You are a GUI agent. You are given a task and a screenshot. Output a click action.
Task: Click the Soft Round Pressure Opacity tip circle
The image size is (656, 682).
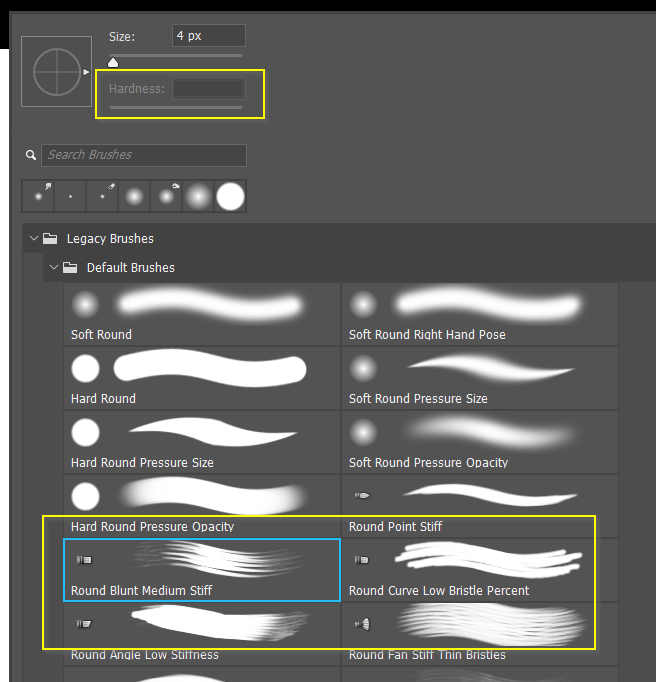click(363, 432)
